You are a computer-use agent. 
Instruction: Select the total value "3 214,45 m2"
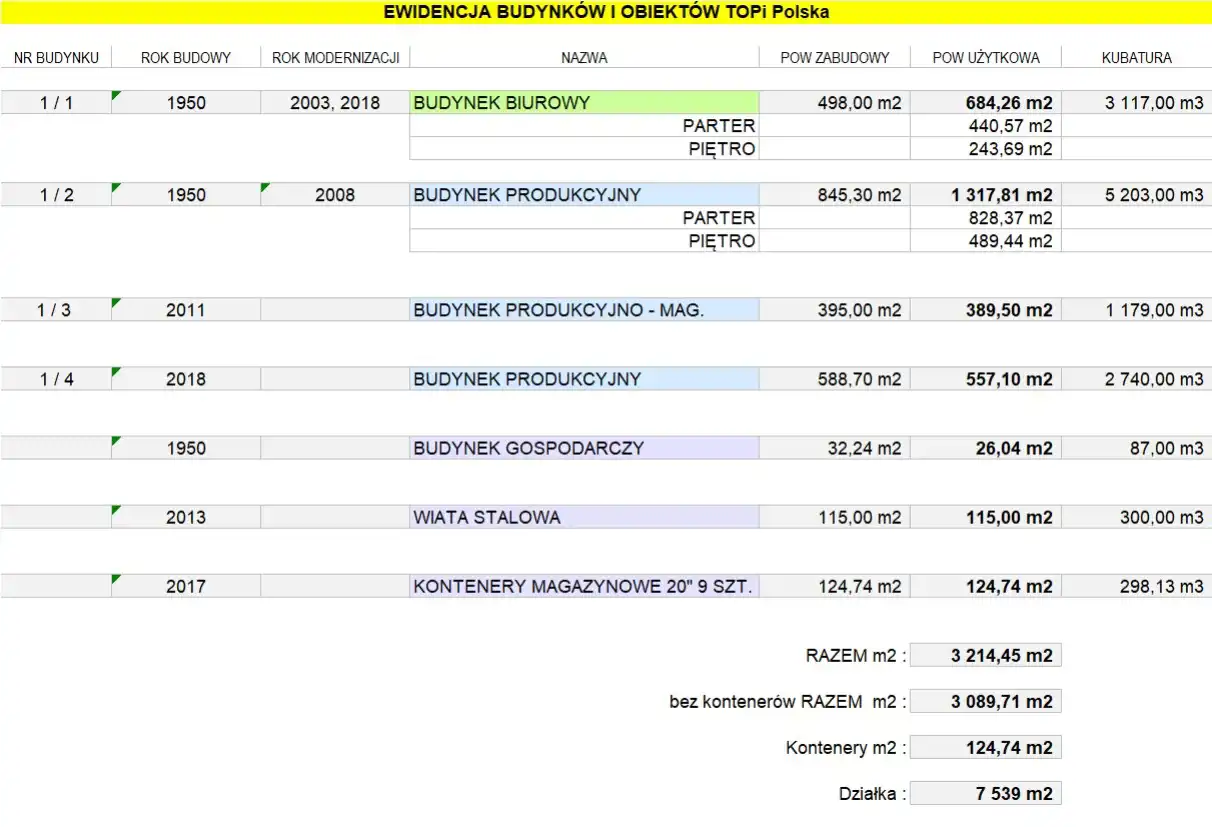point(986,655)
